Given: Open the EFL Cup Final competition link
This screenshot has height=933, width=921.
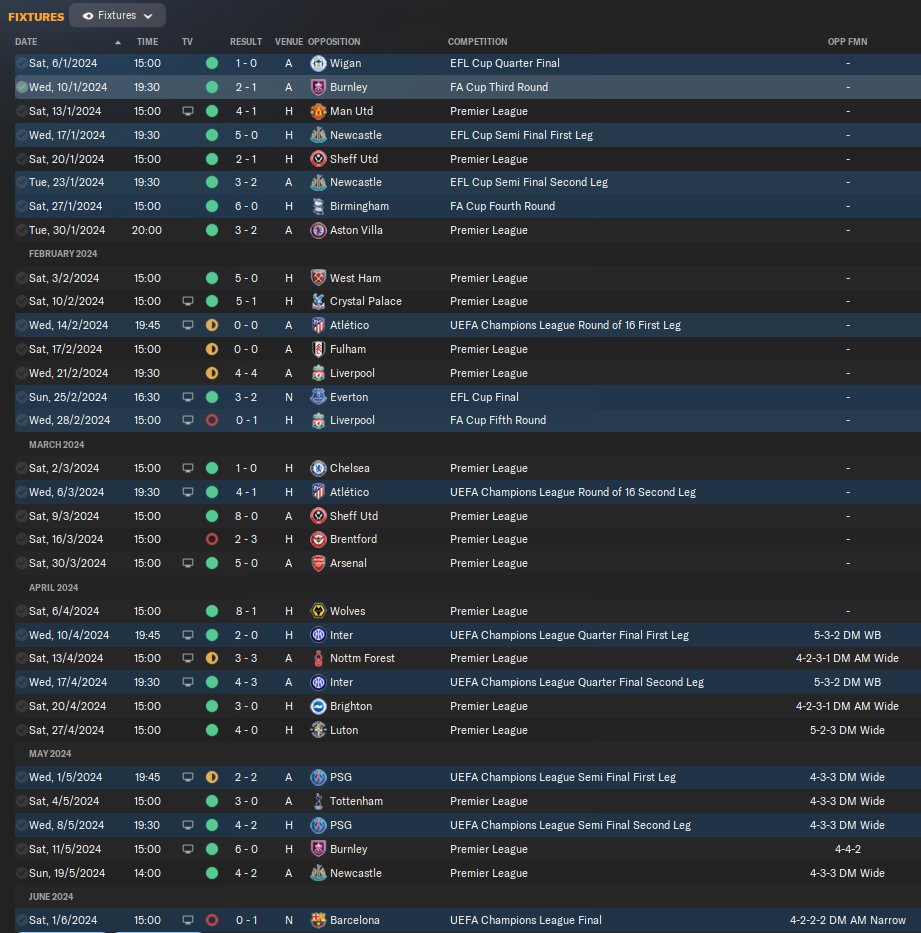Looking at the screenshot, I should click(484, 397).
